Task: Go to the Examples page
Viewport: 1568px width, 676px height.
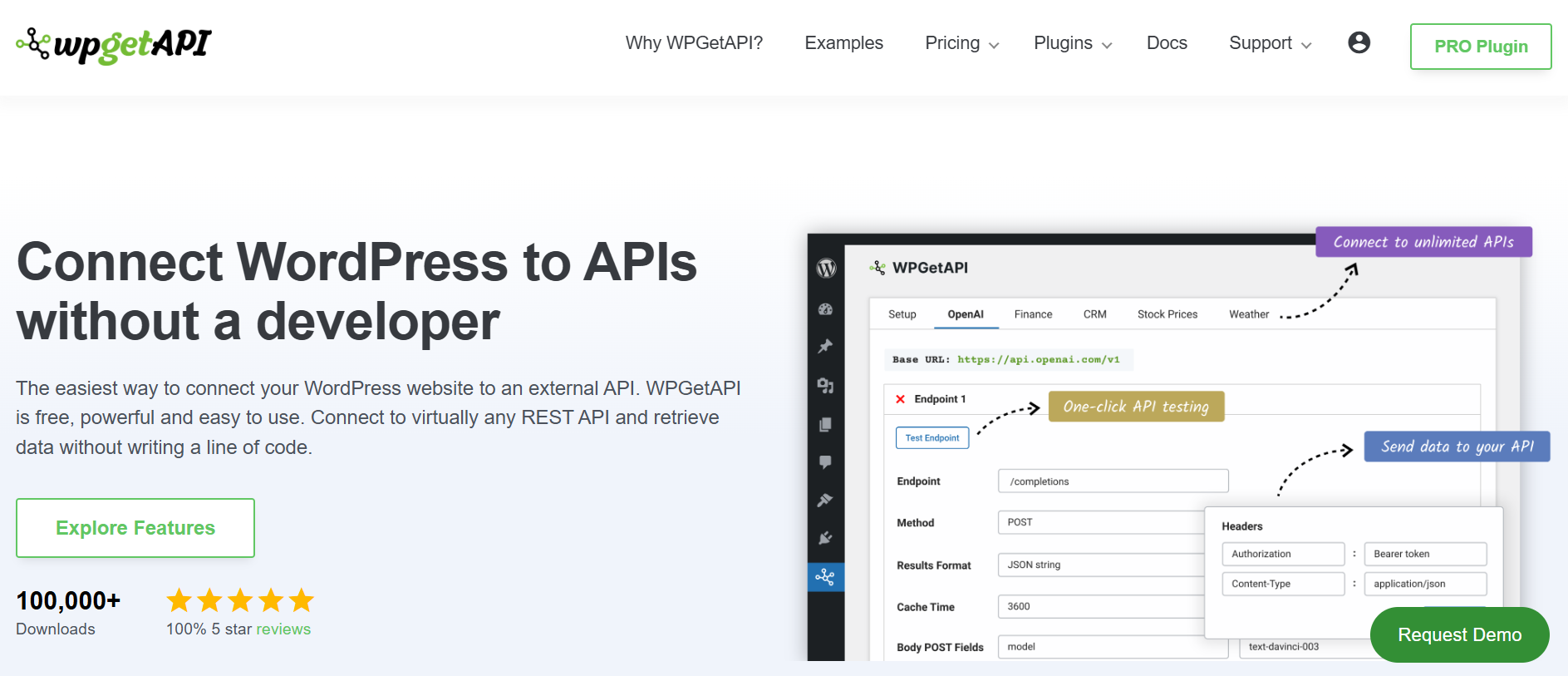Action: point(843,43)
